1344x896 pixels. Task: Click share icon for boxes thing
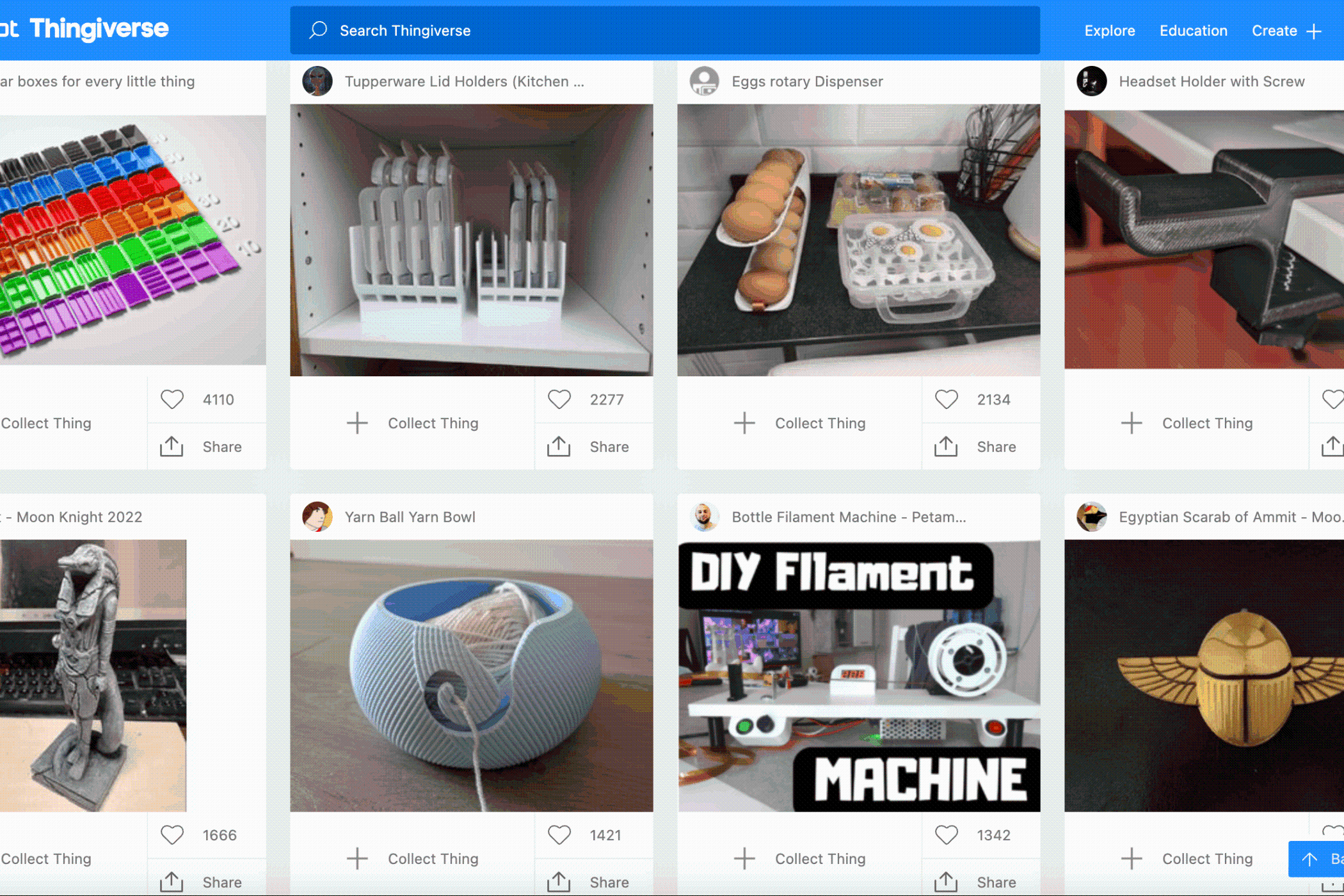point(172,446)
